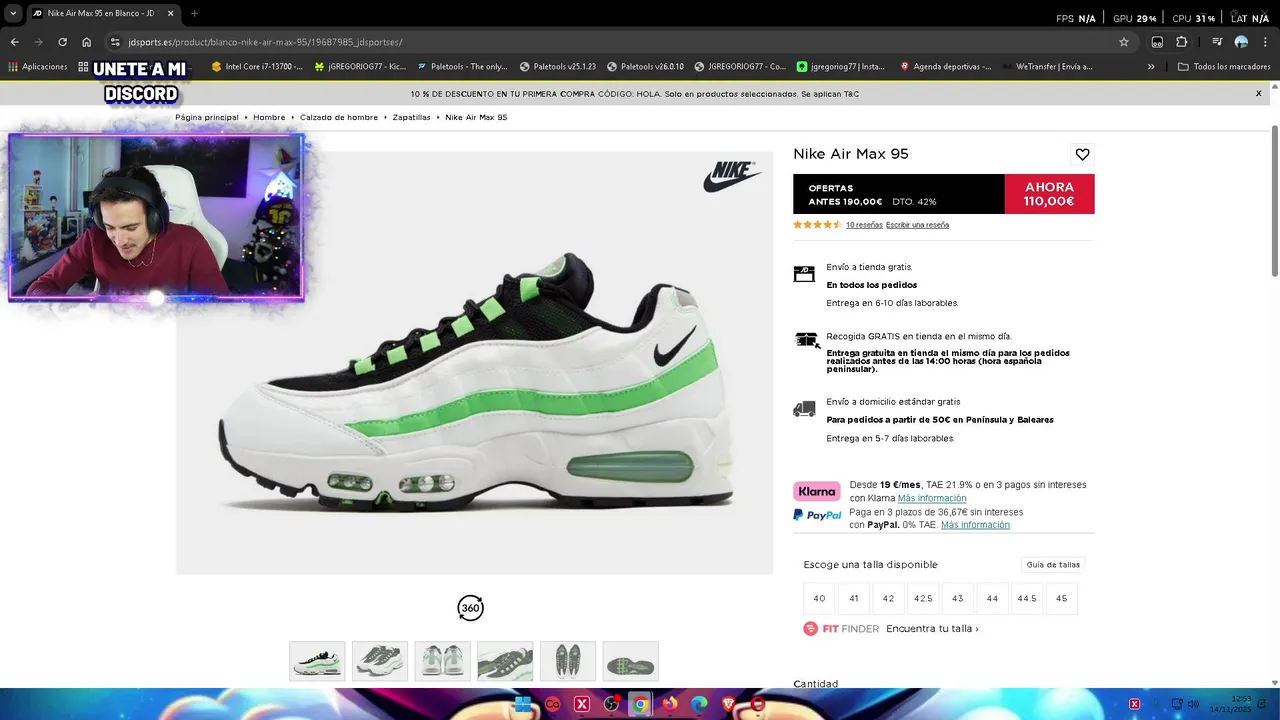The image size is (1280, 720).
Task: Show the second angled shoe thumbnail
Action: (380, 661)
